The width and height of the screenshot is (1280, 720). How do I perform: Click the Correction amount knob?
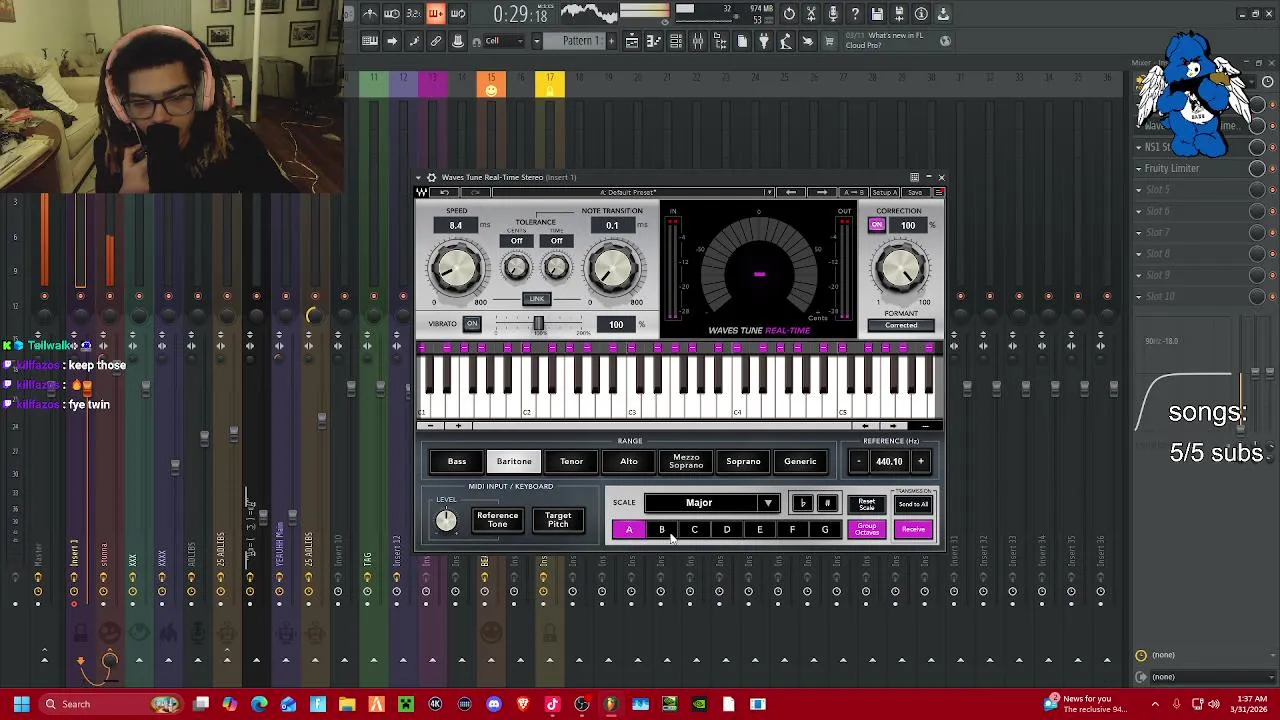tap(900, 266)
